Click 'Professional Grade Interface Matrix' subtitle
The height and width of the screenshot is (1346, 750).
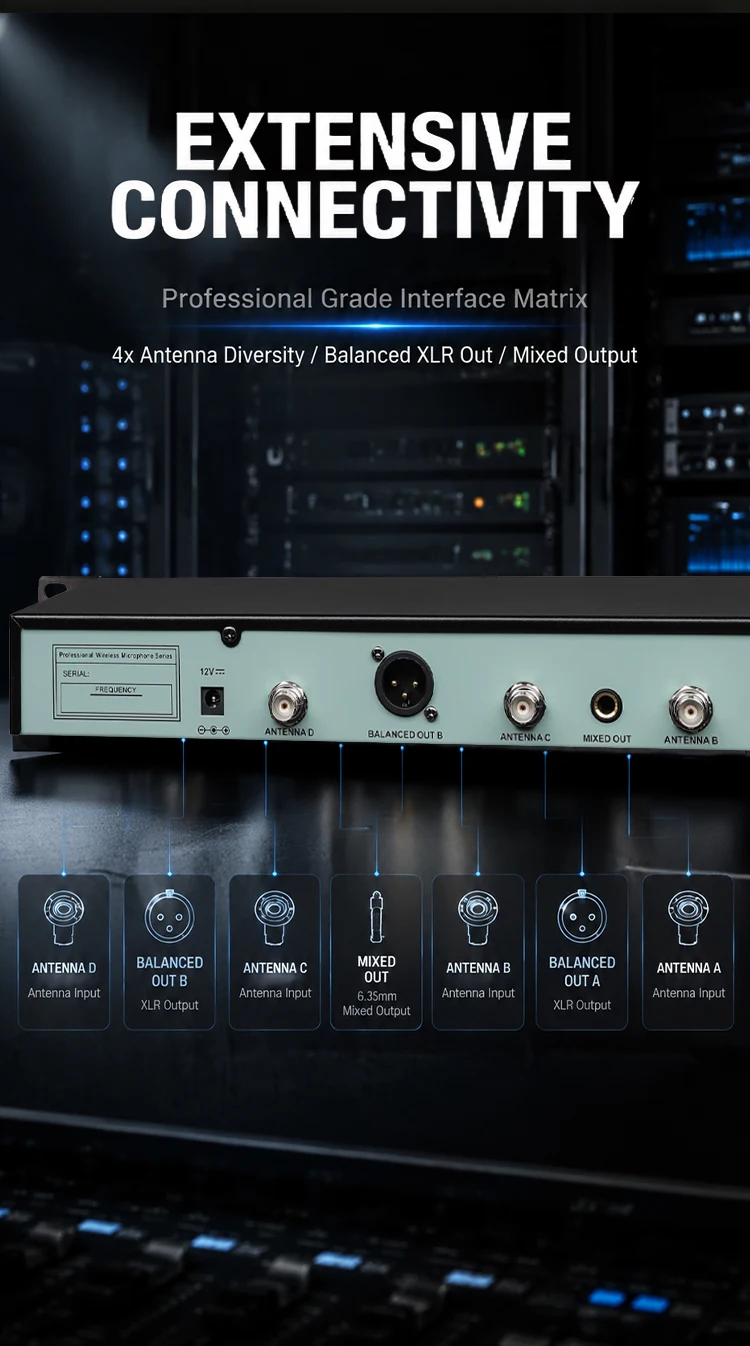click(x=375, y=298)
